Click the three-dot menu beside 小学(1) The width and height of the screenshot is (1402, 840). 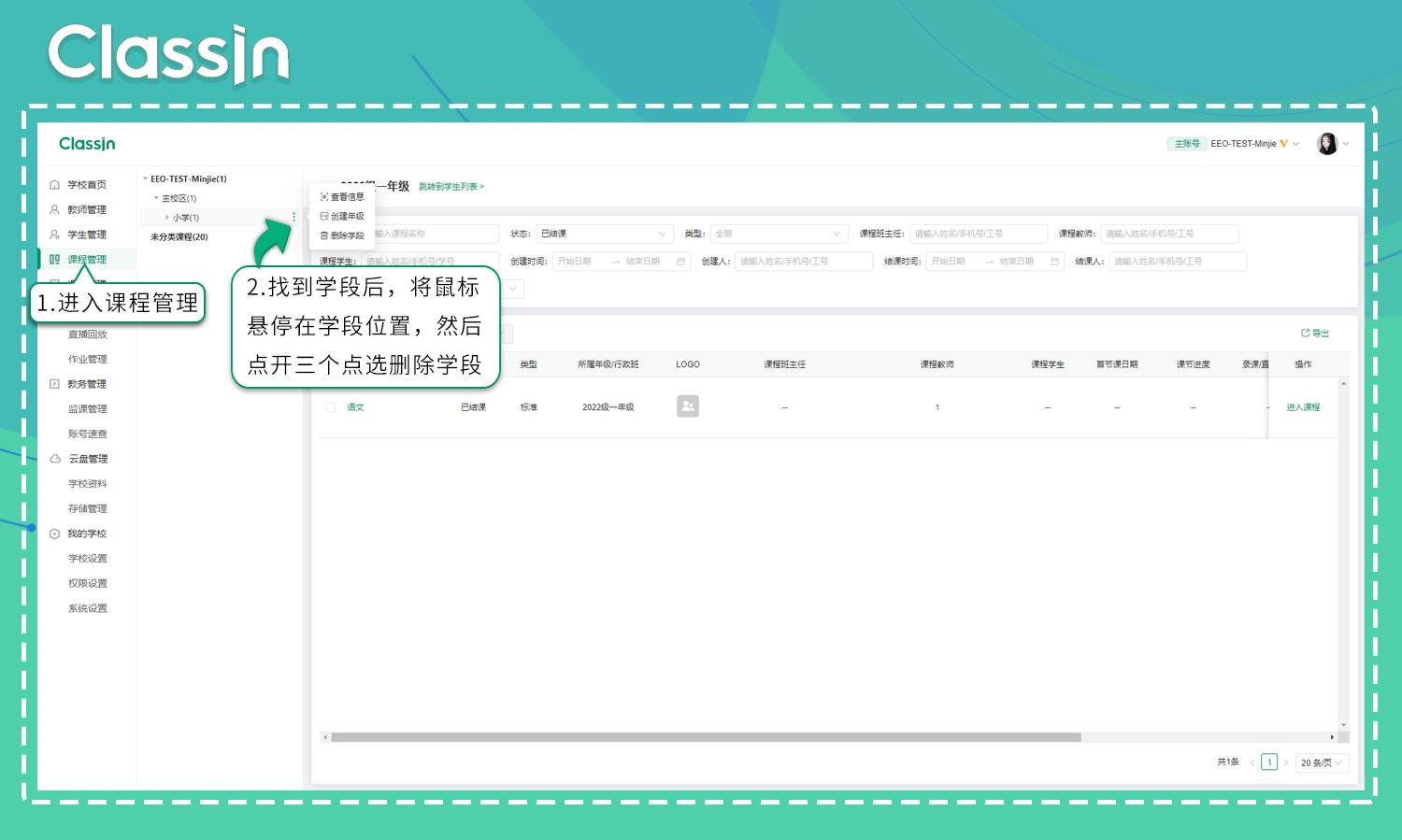point(293,217)
